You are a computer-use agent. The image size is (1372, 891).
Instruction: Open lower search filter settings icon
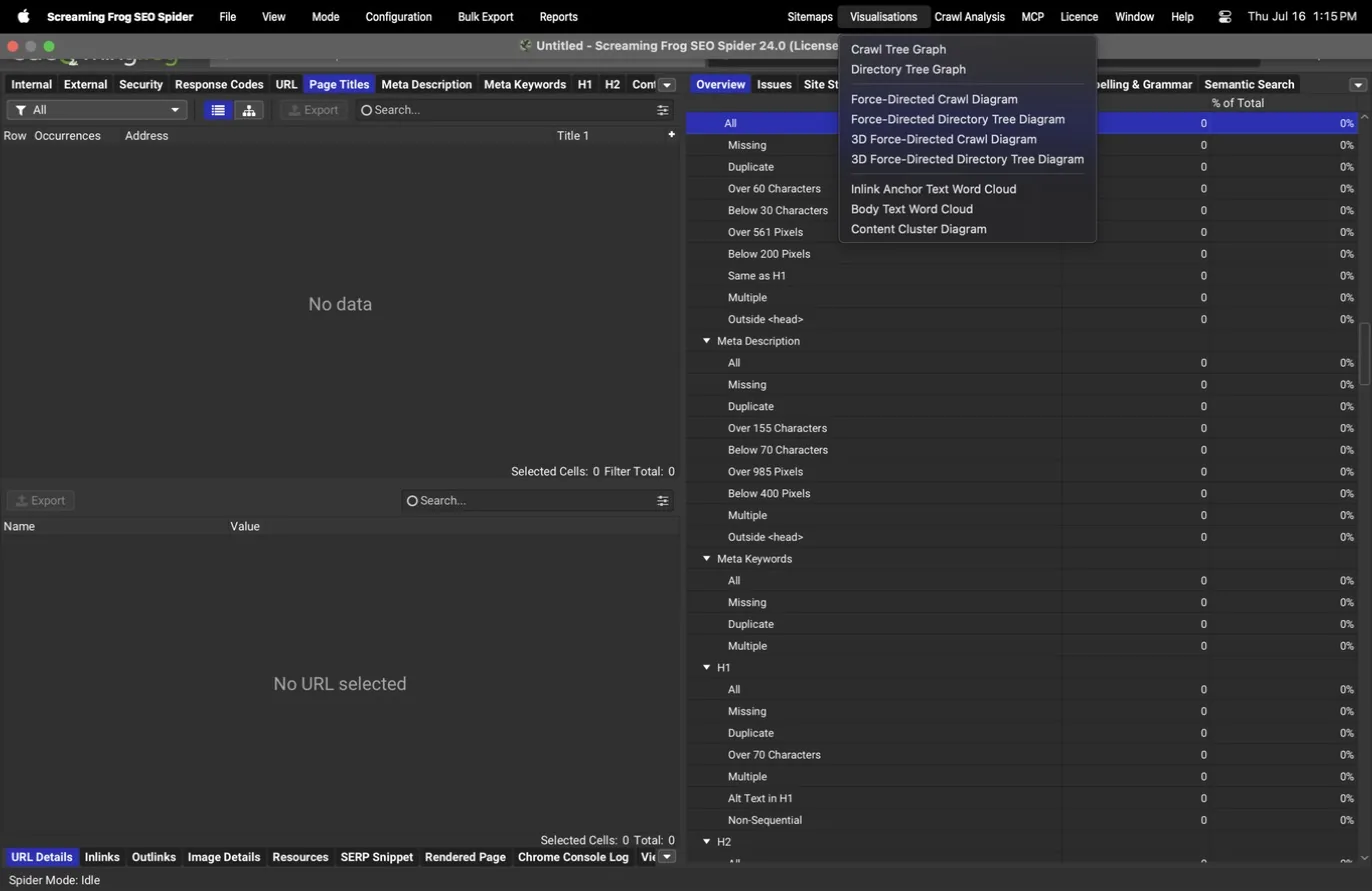point(663,500)
